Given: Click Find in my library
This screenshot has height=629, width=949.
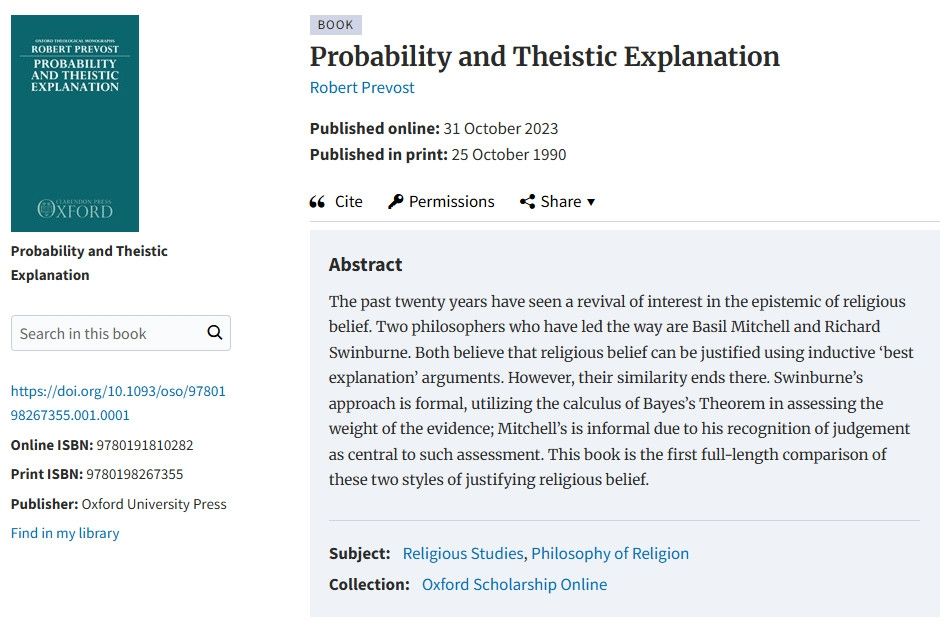Looking at the screenshot, I should pos(65,533).
